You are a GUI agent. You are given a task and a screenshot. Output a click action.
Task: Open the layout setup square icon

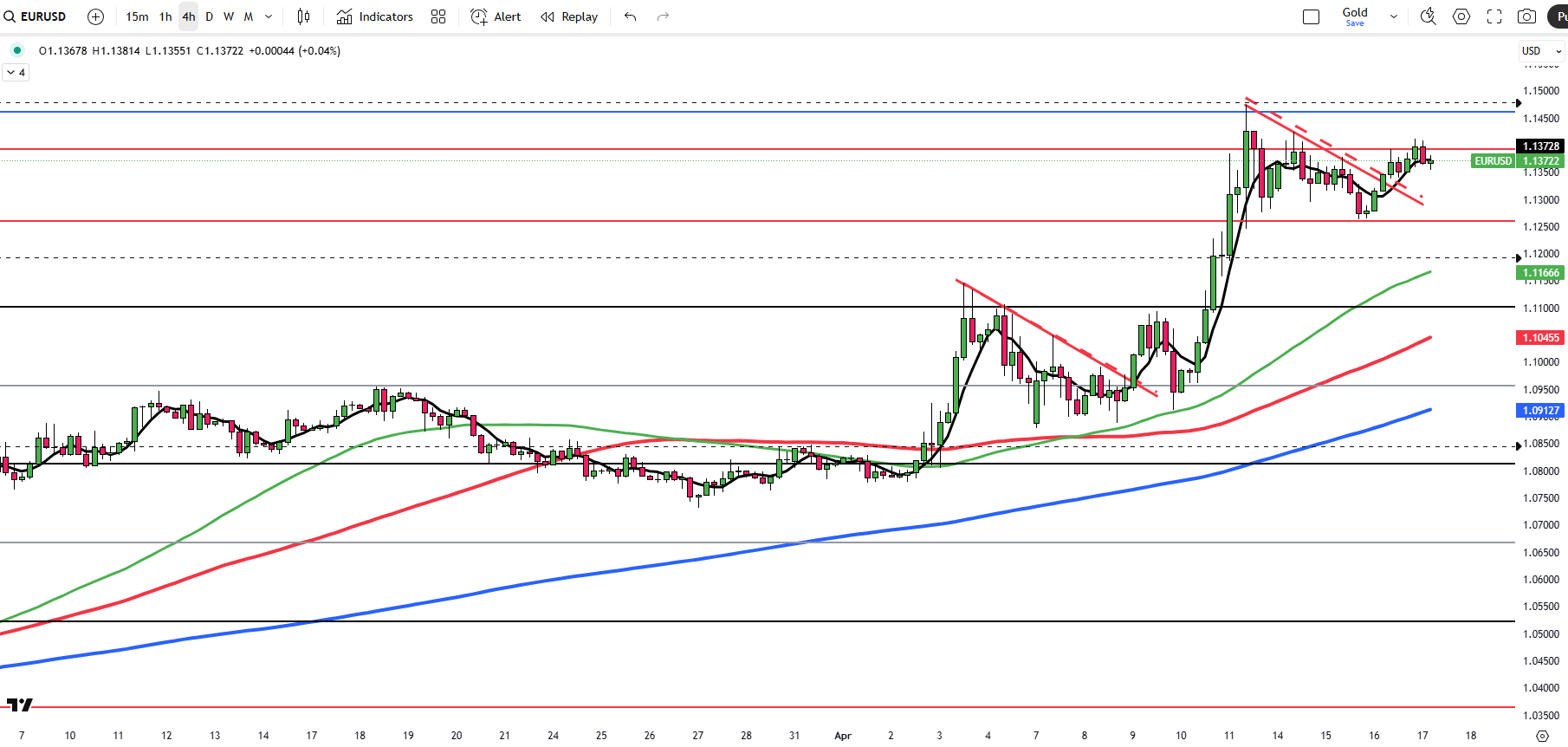tap(1312, 16)
